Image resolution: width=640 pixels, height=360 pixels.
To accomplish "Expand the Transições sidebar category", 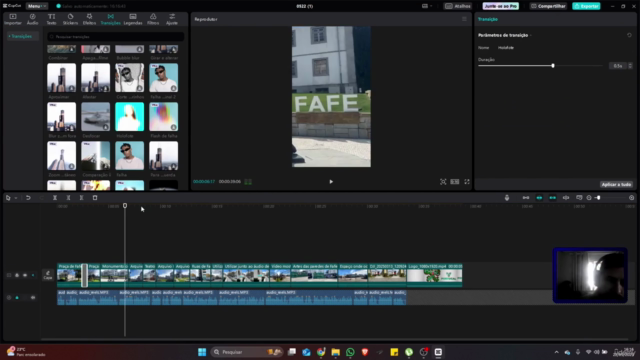I will (21, 36).
